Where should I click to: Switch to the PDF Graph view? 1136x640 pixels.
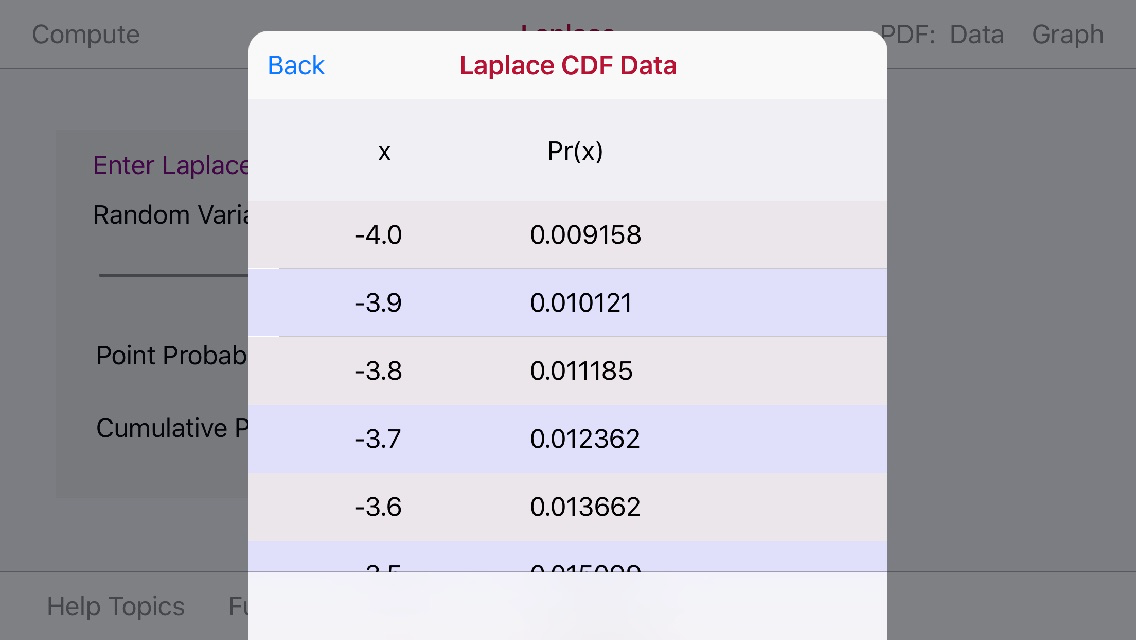pyautogui.click(x=1067, y=34)
